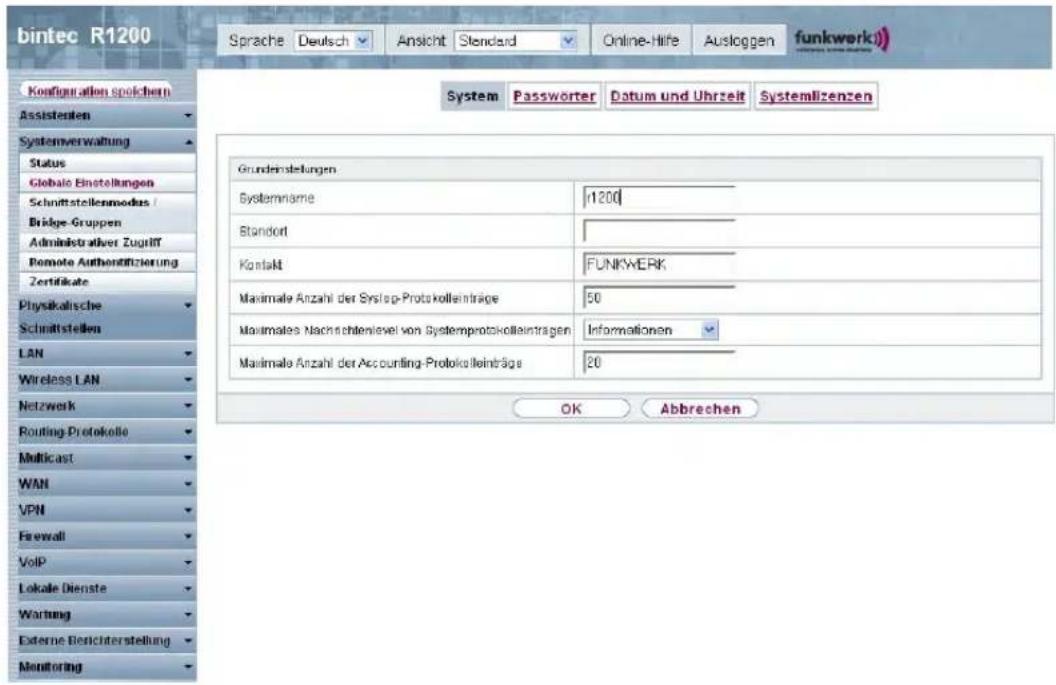The image size is (1056, 685).
Task: Expand the Netzwerk section
Action: click(x=106, y=406)
